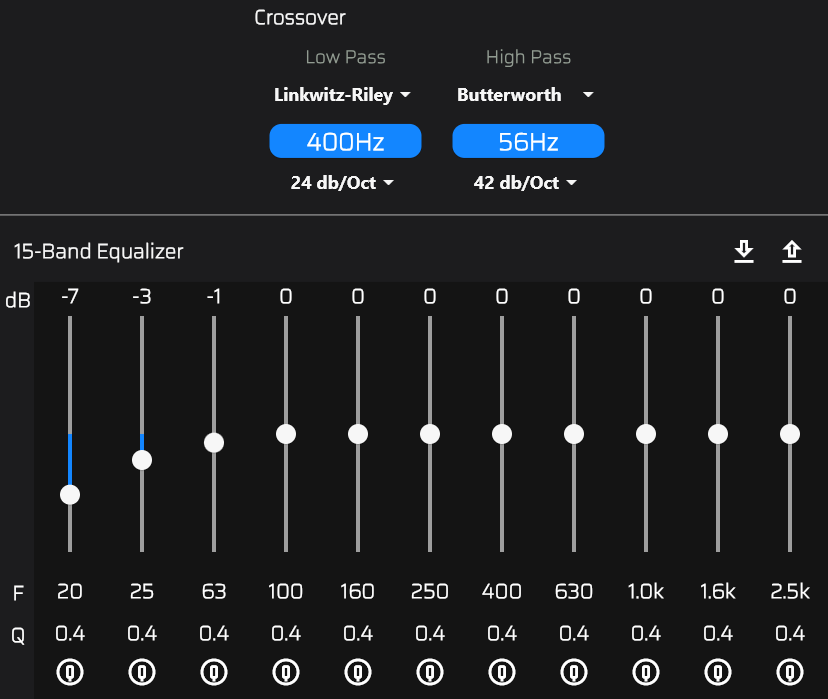Open the Butterworth high pass filter dropdown
The image size is (828, 699).
pos(525,95)
